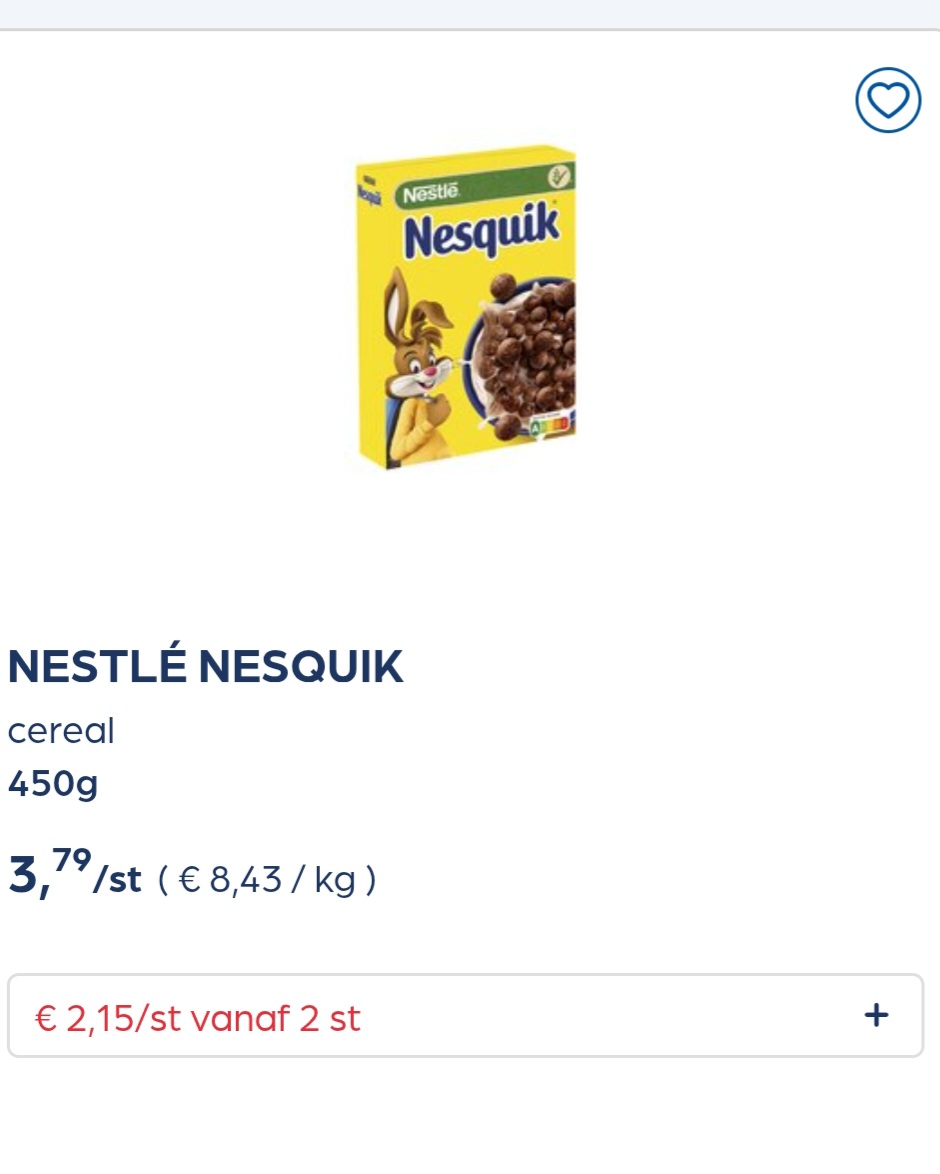Click the 450g weight label
The image size is (940, 1174).
[x=52, y=784]
